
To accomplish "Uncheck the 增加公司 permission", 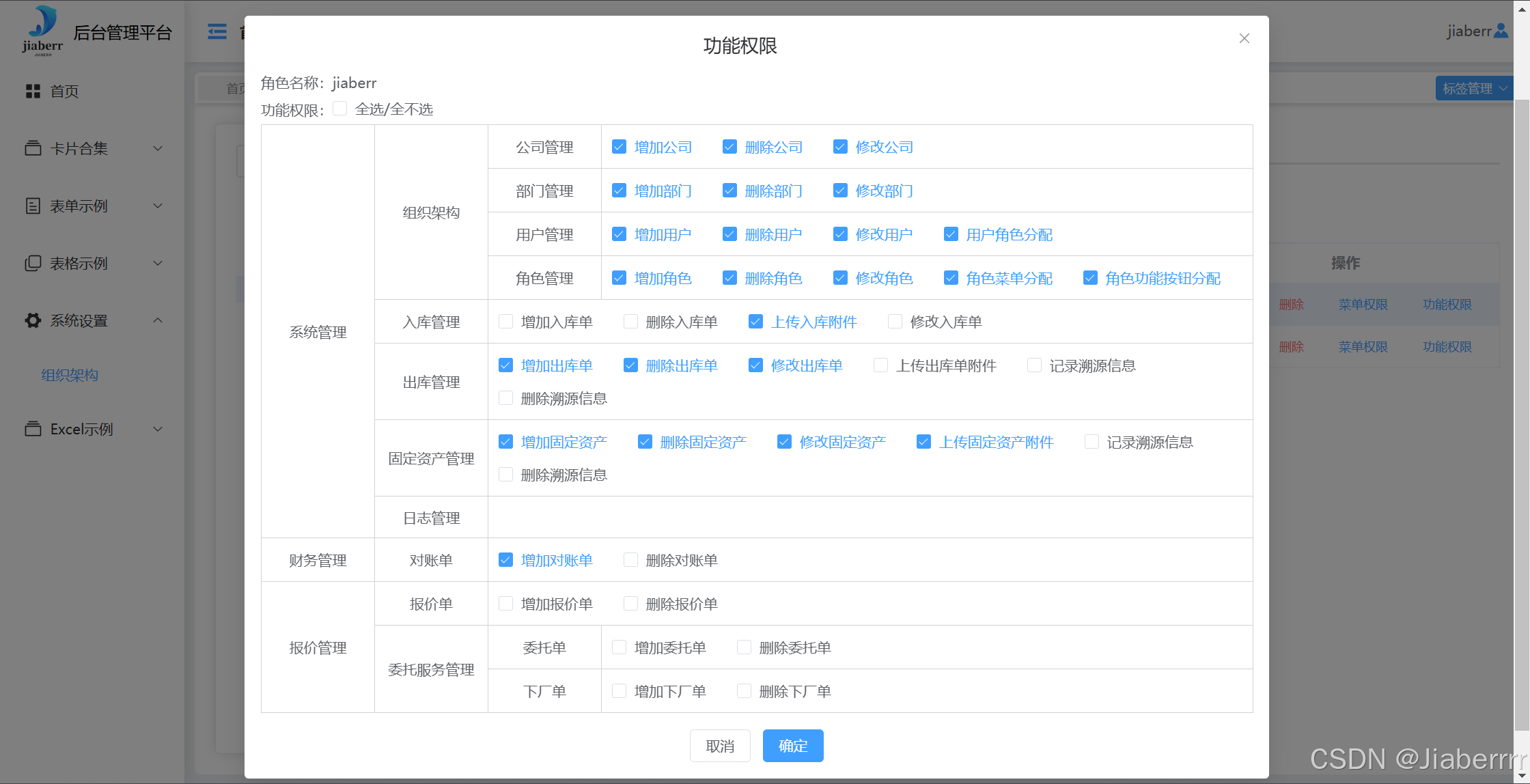I will 619,147.
